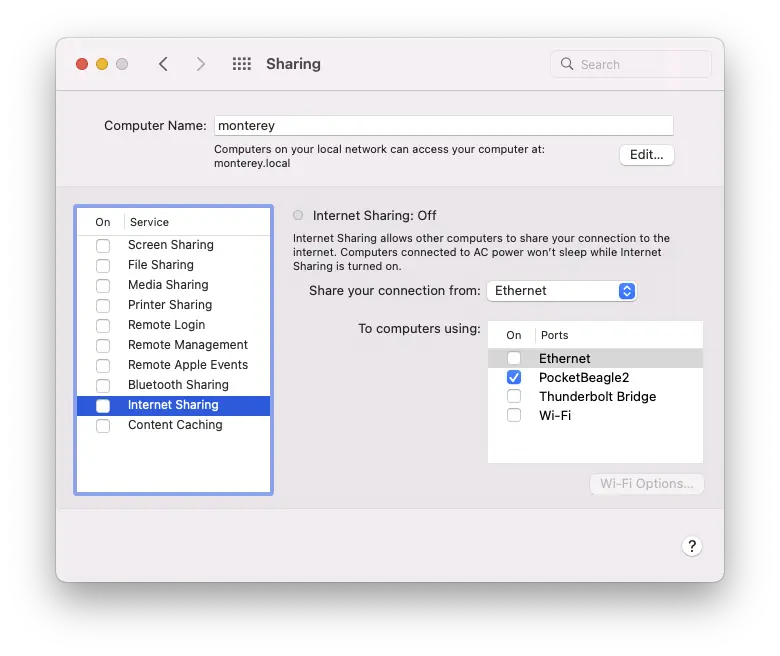Enable the Content Caching checkbox
This screenshot has height=656, width=780.
point(103,426)
